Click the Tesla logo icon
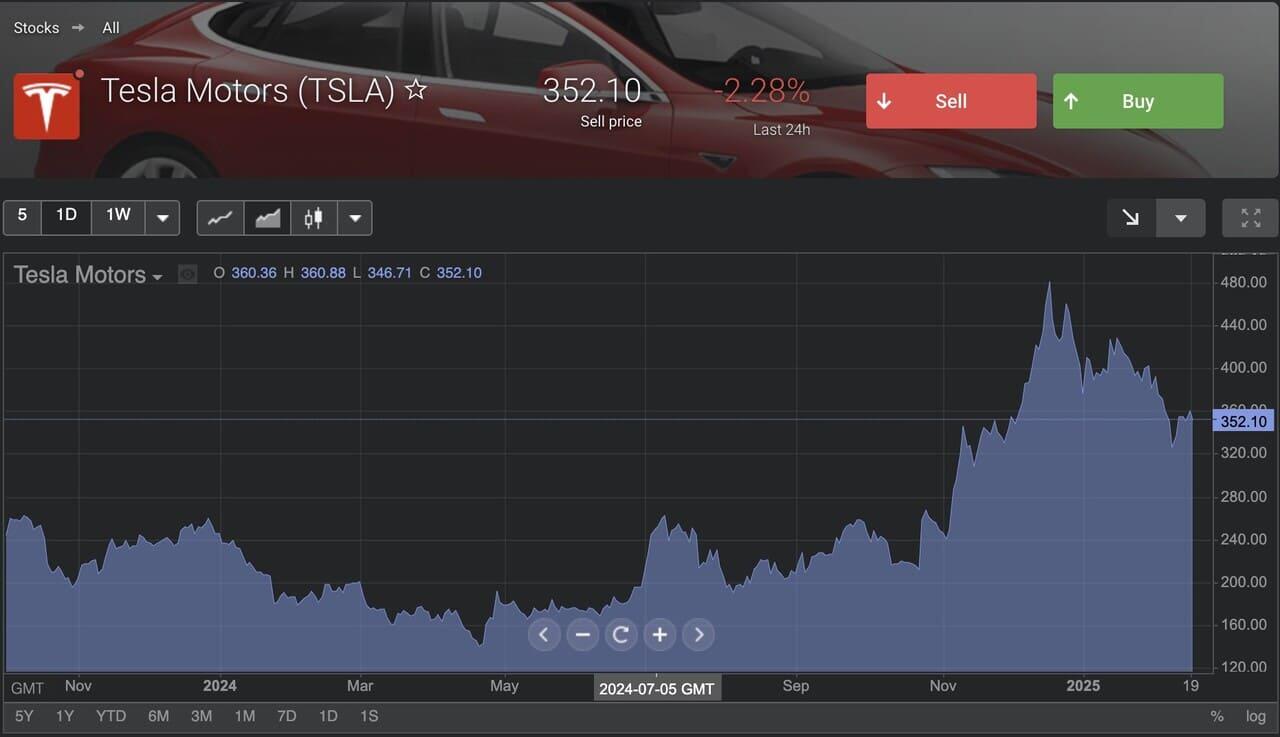1280x737 pixels. tap(46, 105)
